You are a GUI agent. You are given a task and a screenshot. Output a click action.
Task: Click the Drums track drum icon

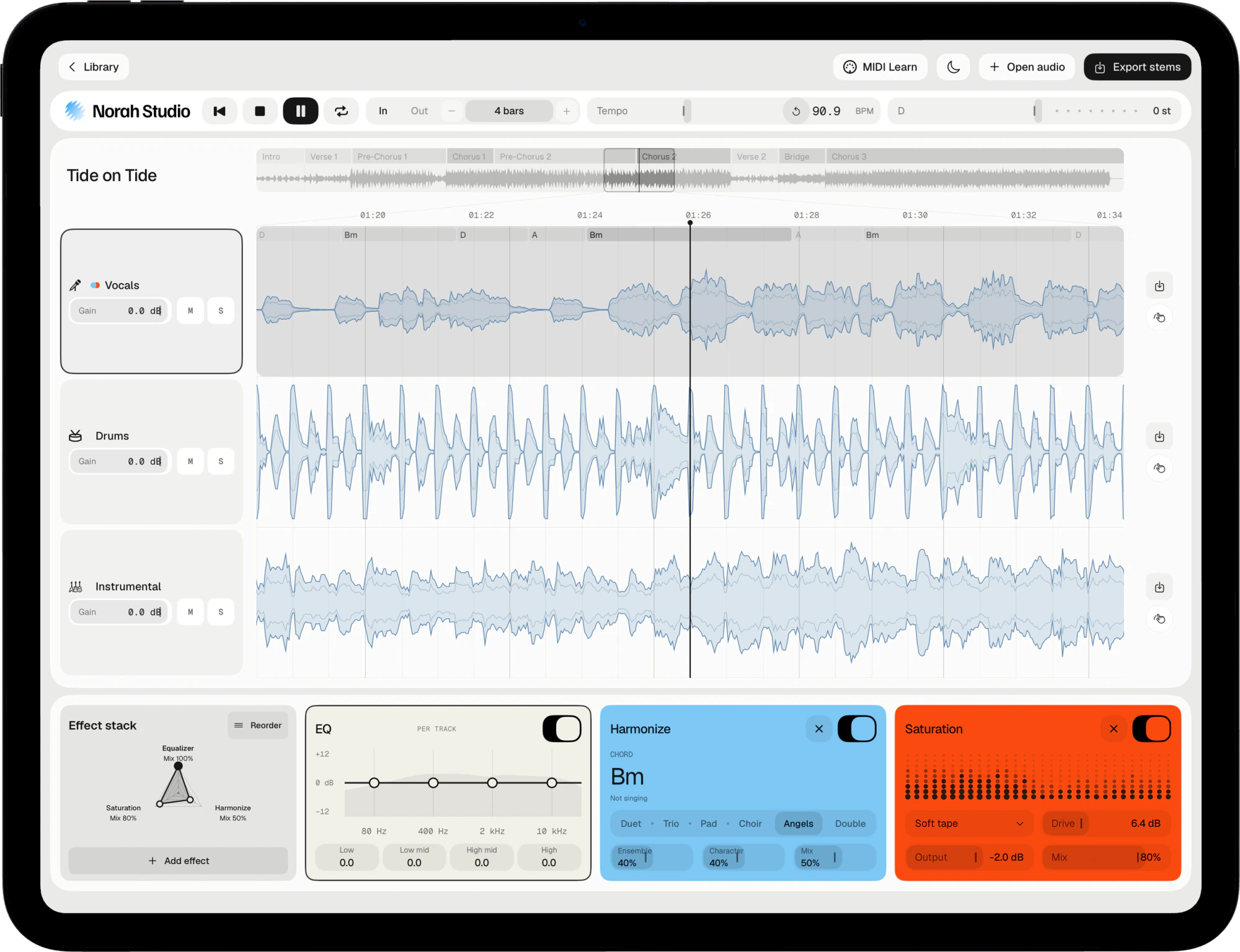point(75,436)
